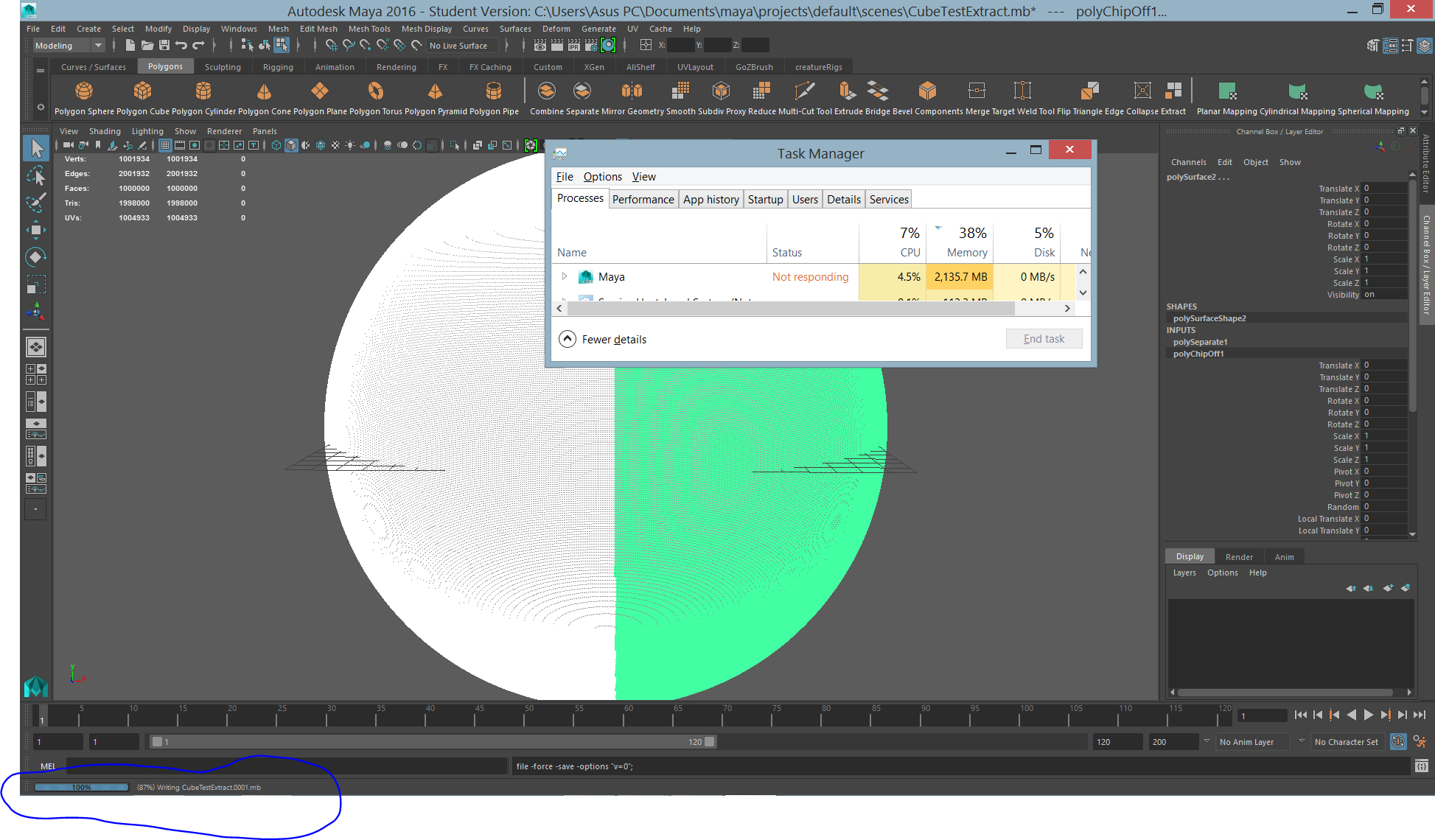Click the Collapse shelf icon
Viewport: 1435px width, 840px height.
click(1142, 91)
